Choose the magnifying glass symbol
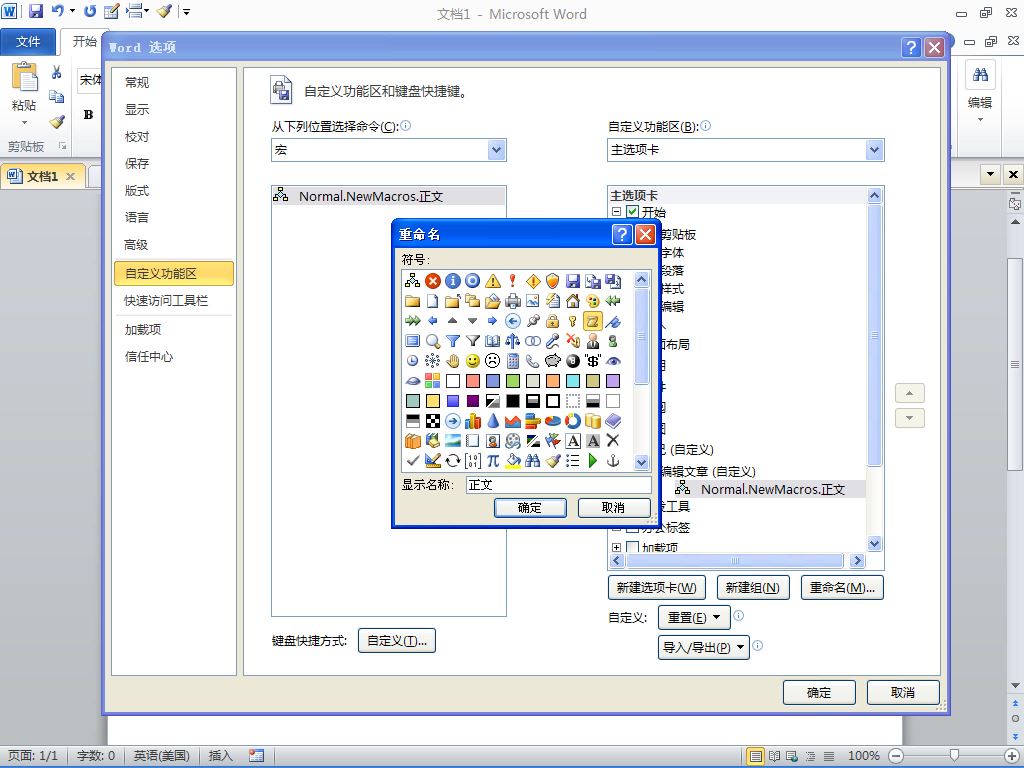Viewport: 1024px width, 768px height. pos(432,341)
